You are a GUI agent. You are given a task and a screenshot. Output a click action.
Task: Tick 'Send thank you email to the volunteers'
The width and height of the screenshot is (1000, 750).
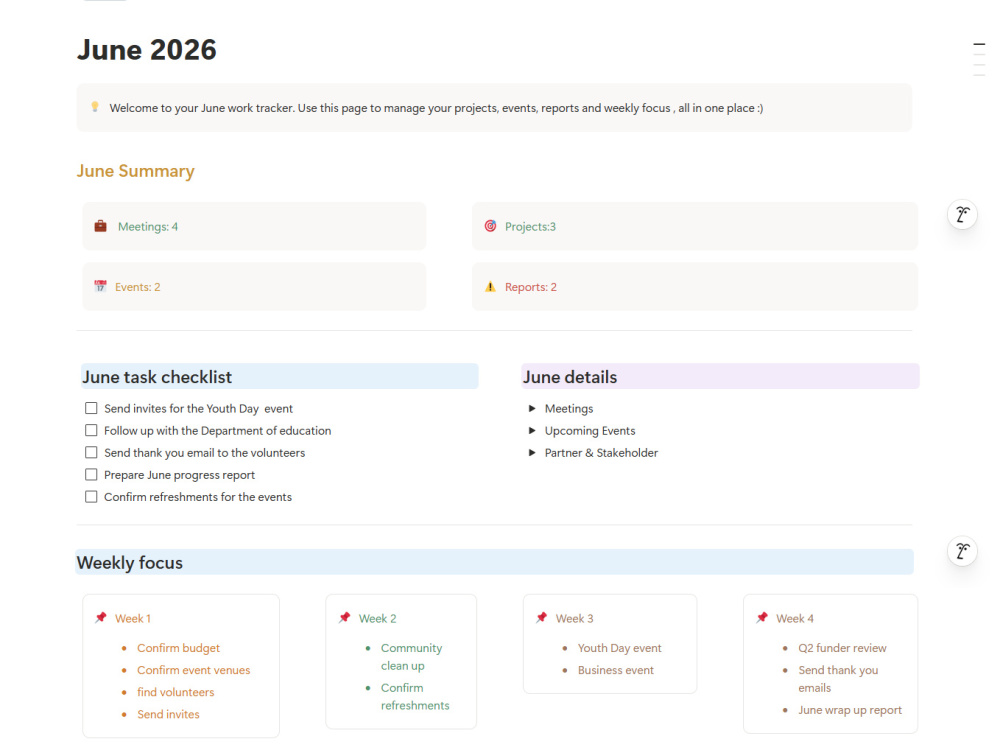point(91,452)
